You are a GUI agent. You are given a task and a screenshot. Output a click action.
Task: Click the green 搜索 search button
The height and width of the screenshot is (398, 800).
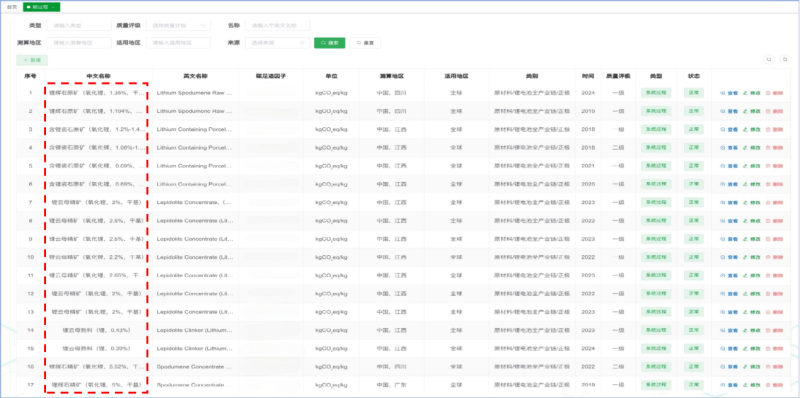coord(330,43)
